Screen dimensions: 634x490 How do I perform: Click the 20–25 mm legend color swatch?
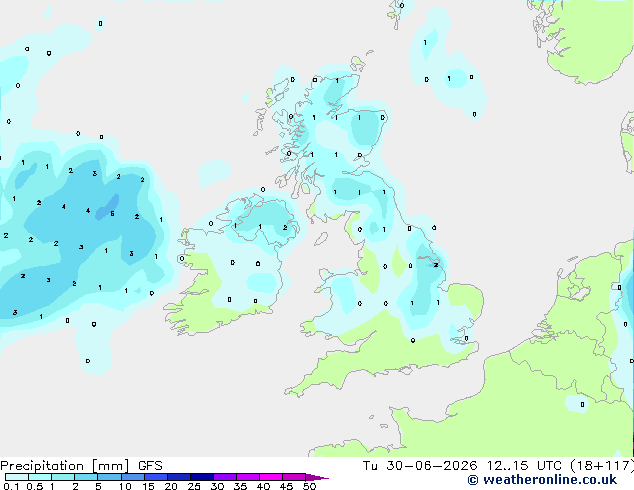click(179, 477)
